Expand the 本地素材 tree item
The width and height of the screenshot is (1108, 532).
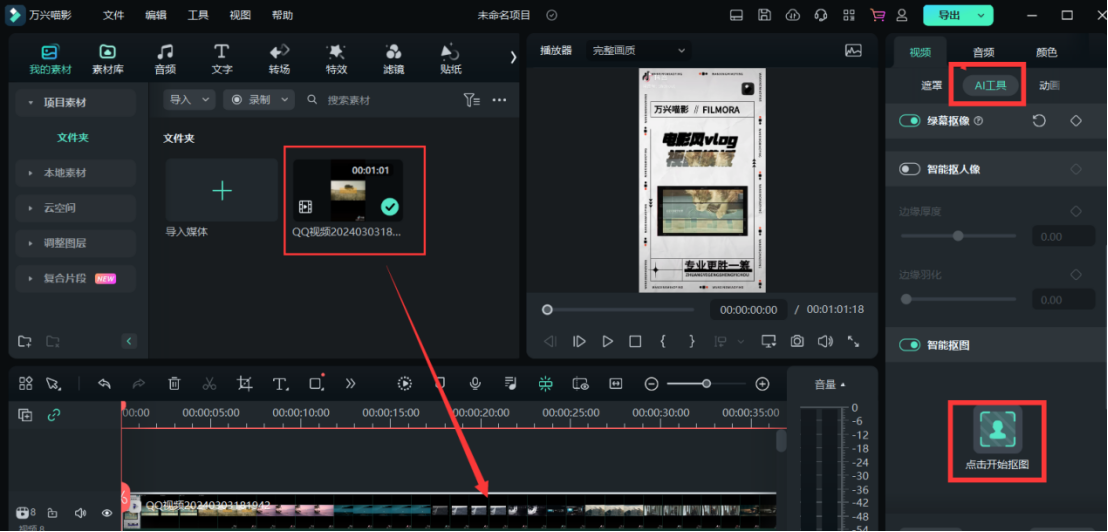(x=65, y=173)
